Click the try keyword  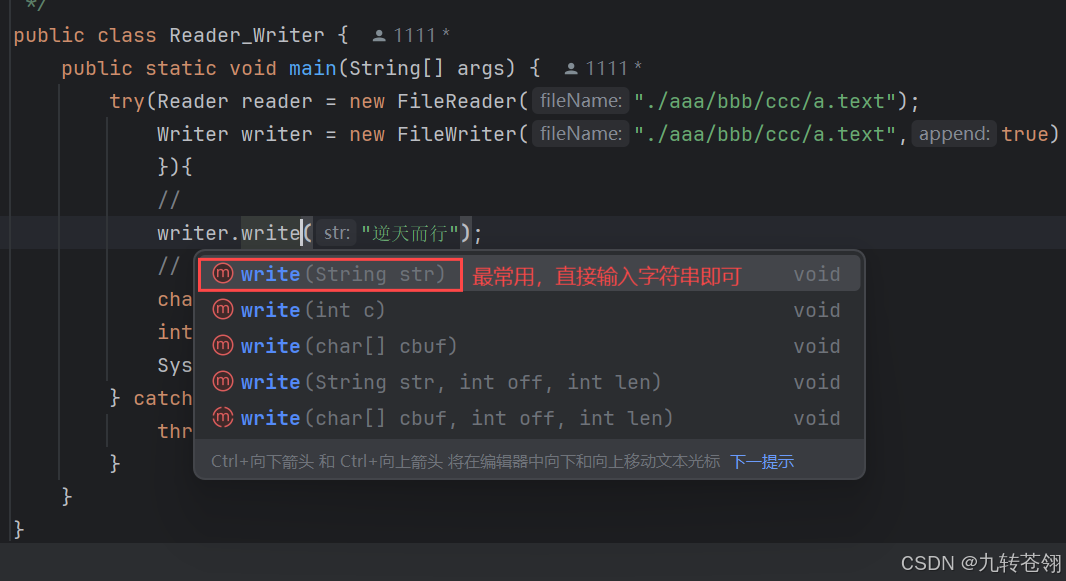click(126, 101)
